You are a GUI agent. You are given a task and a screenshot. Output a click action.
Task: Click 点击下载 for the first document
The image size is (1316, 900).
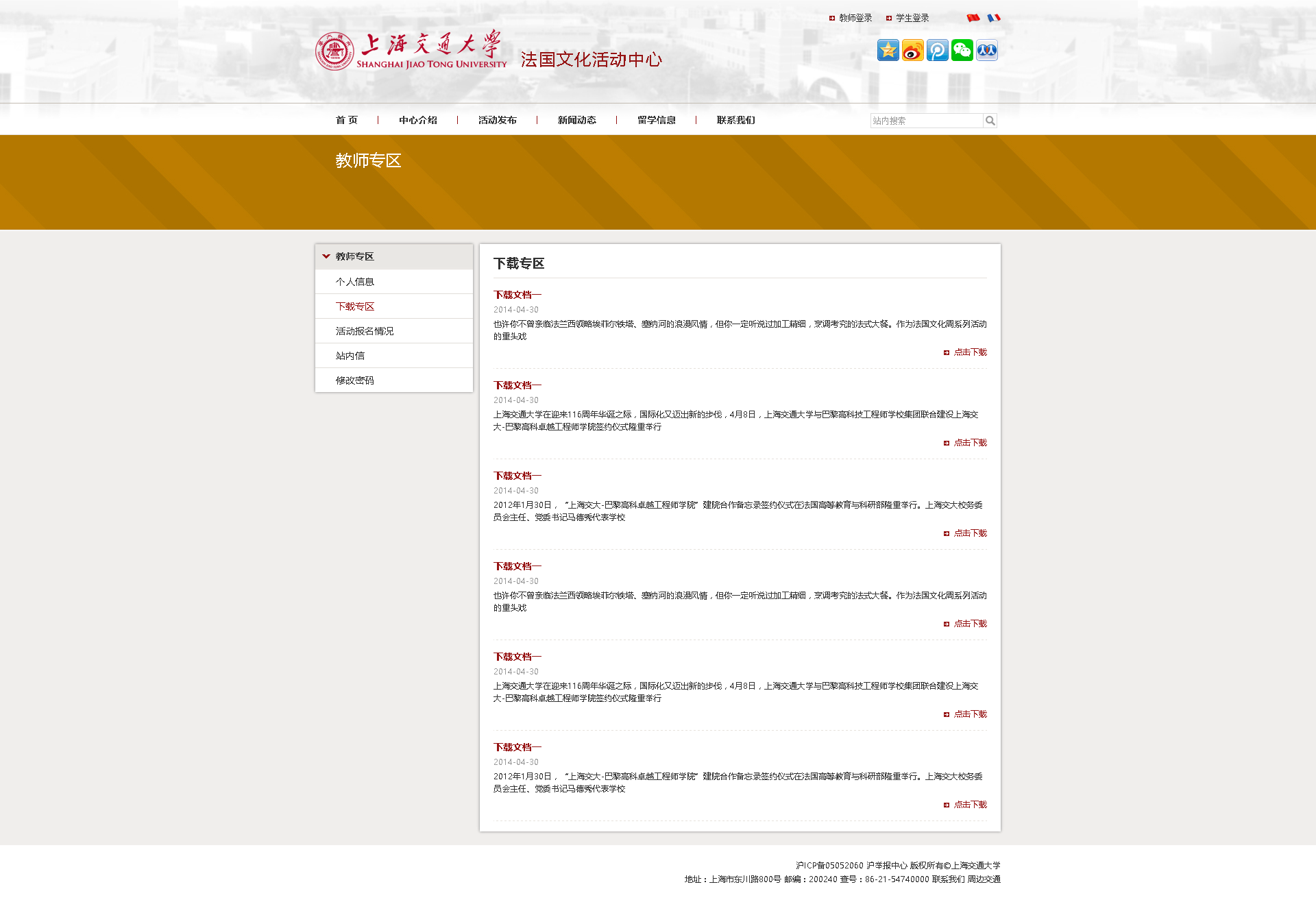coord(970,352)
